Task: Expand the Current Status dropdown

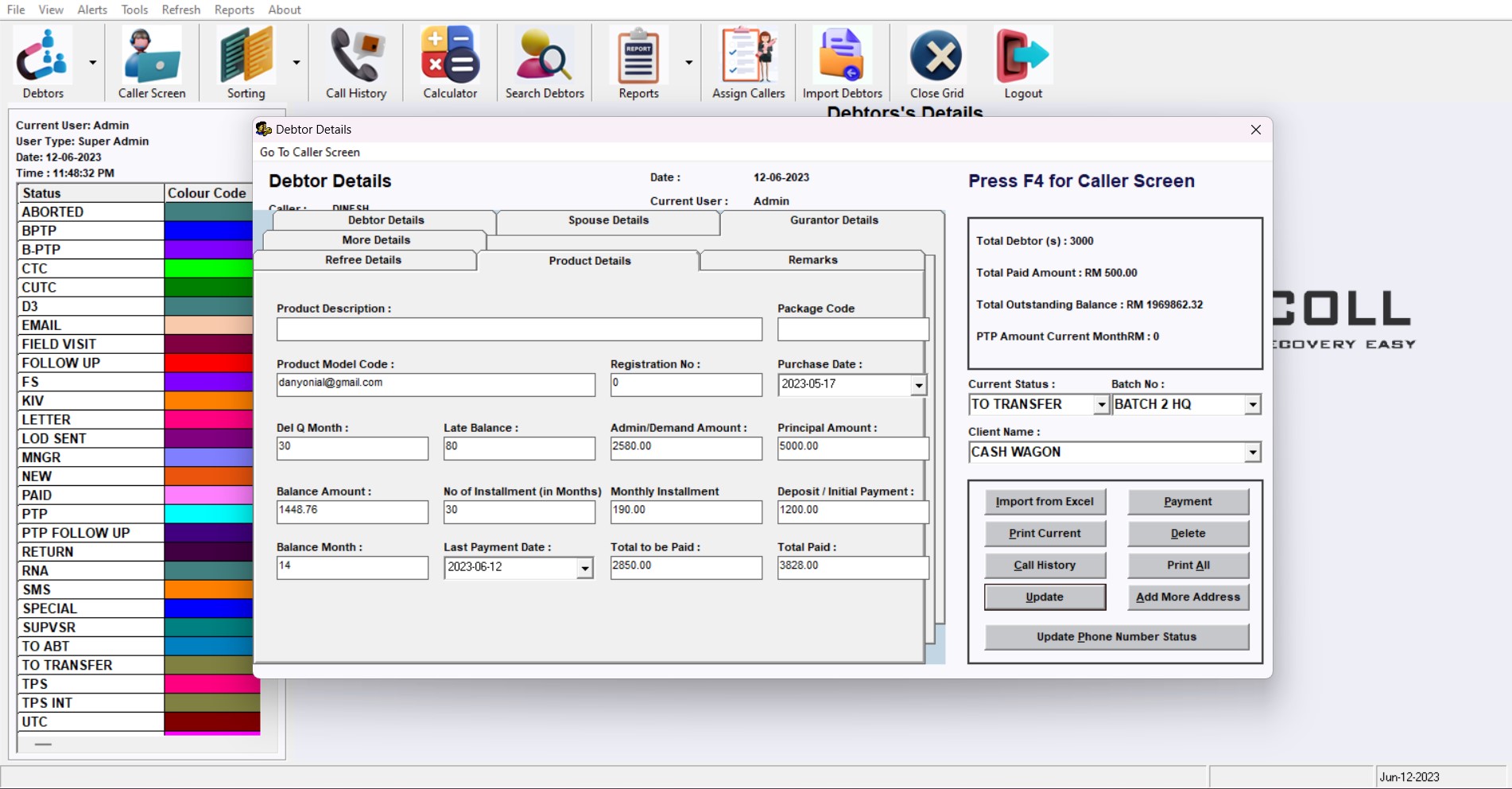Action: click(x=1101, y=405)
